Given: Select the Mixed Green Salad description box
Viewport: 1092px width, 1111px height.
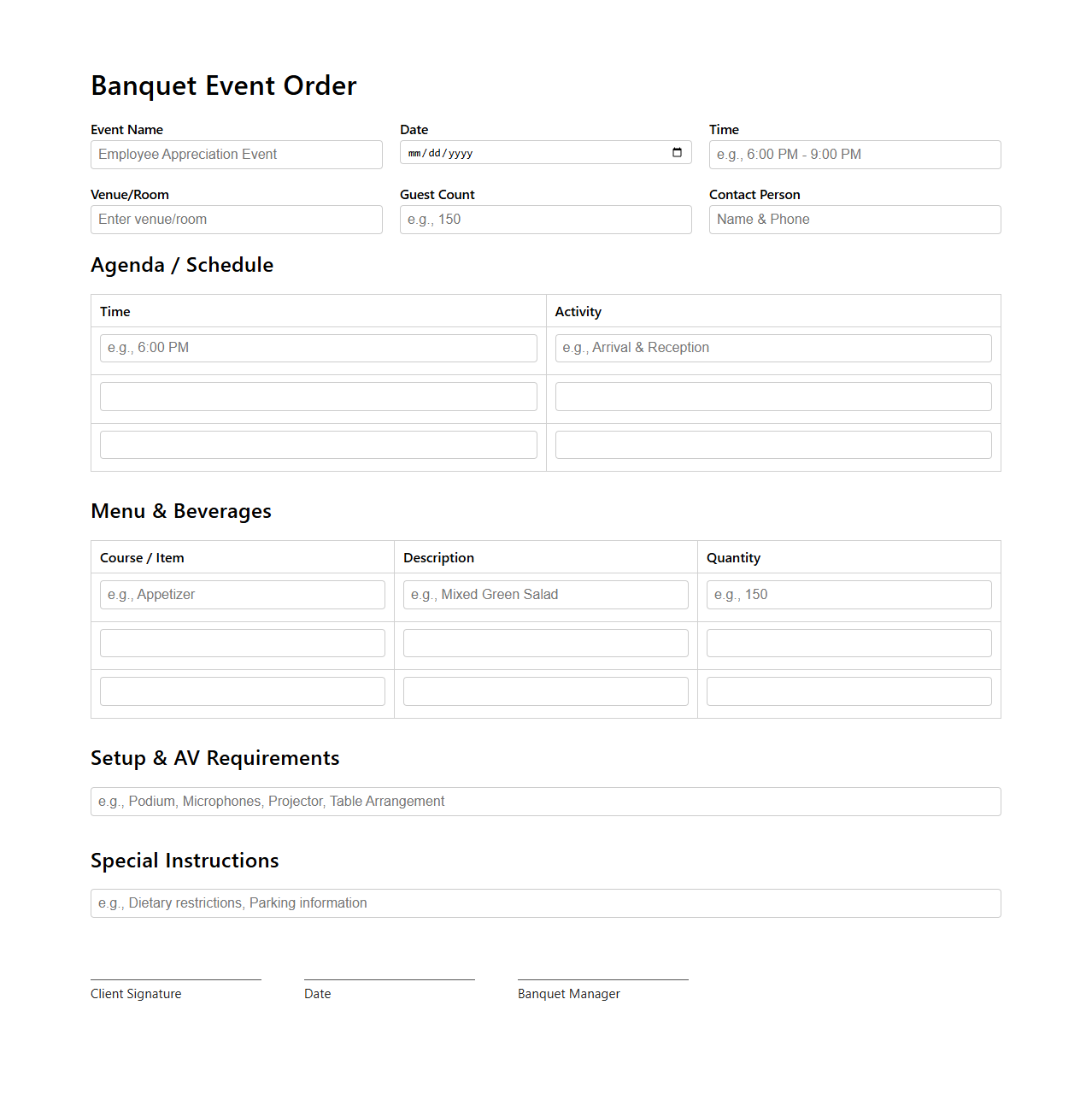Looking at the screenshot, I should click(545, 594).
